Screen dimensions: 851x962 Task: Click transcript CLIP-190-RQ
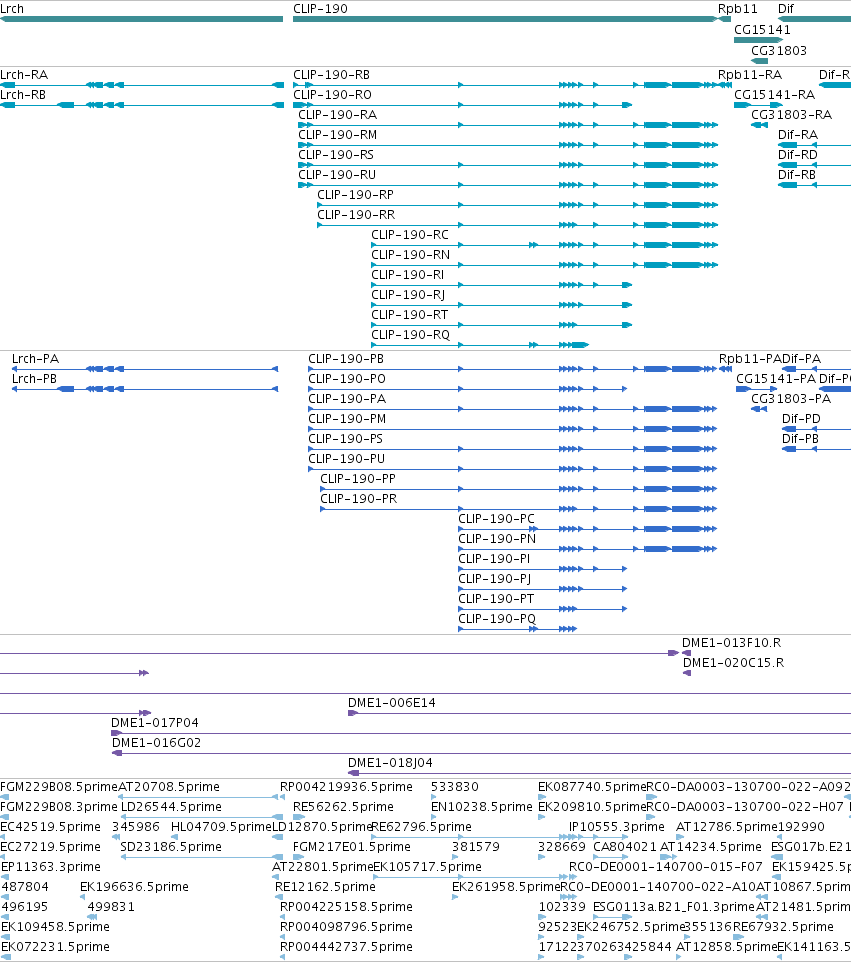click(410, 335)
